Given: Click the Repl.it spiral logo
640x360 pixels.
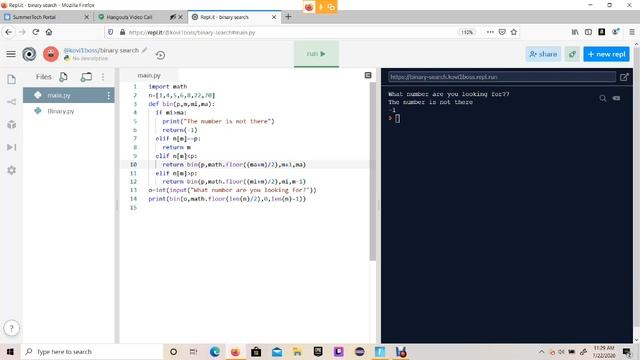Looking at the screenshot, I should (29, 54).
